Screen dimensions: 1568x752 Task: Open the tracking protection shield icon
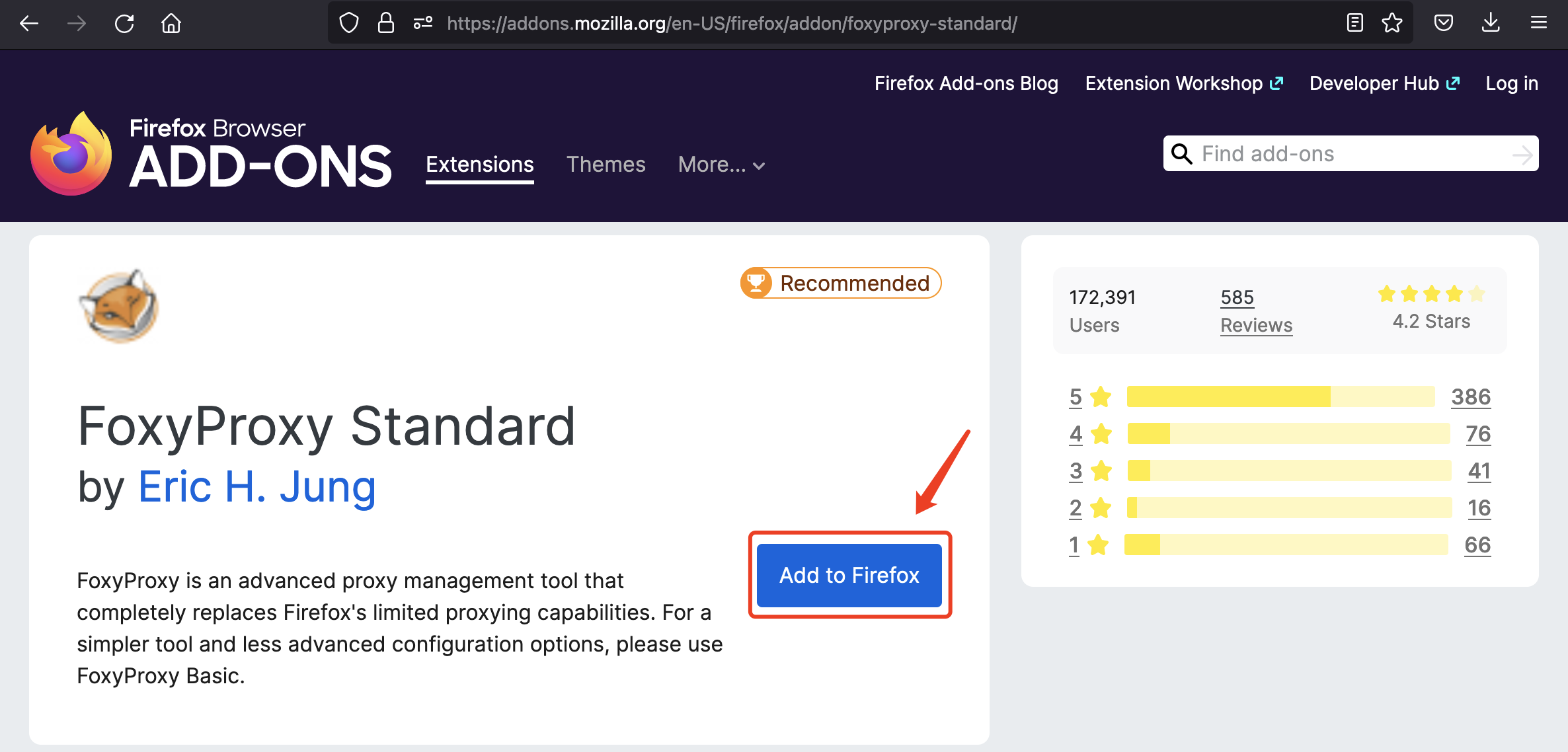pyautogui.click(x=348, y=24)
